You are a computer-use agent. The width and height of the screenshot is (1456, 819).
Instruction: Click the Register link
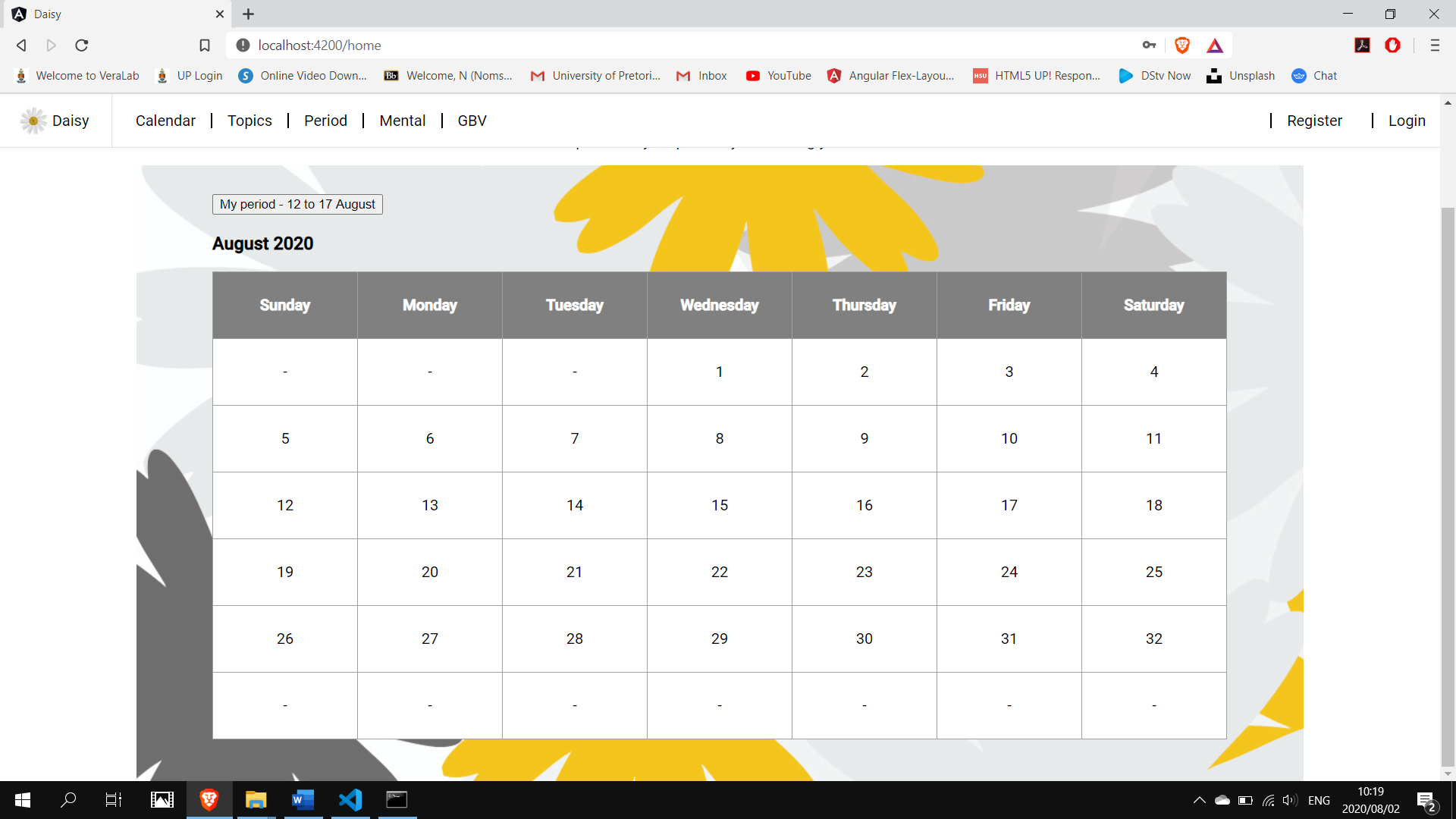(1314, 121)
